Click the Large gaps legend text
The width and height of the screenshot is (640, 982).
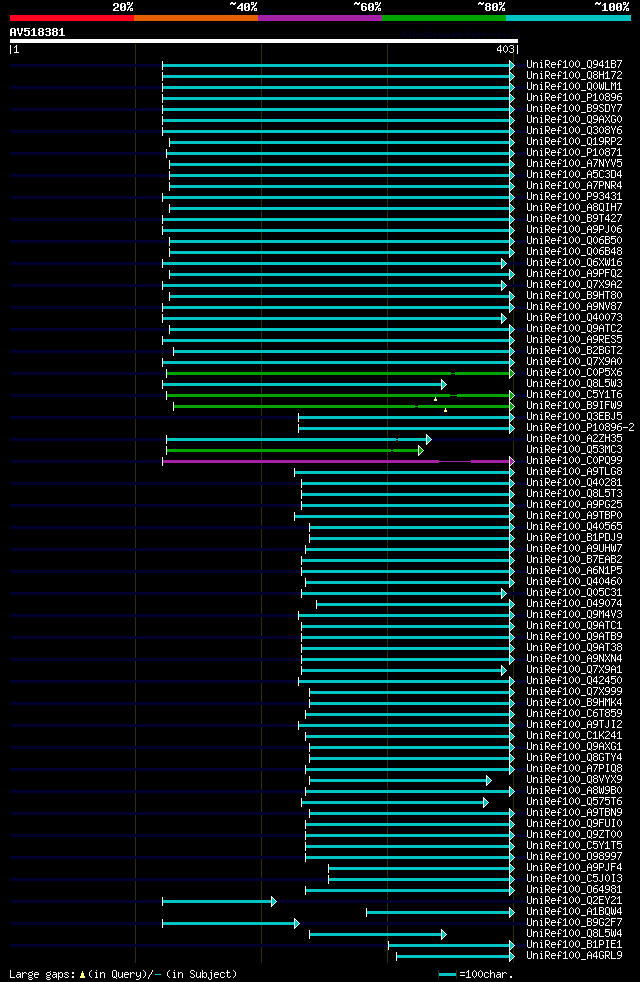pyautogui.click(x=123, y=974)
